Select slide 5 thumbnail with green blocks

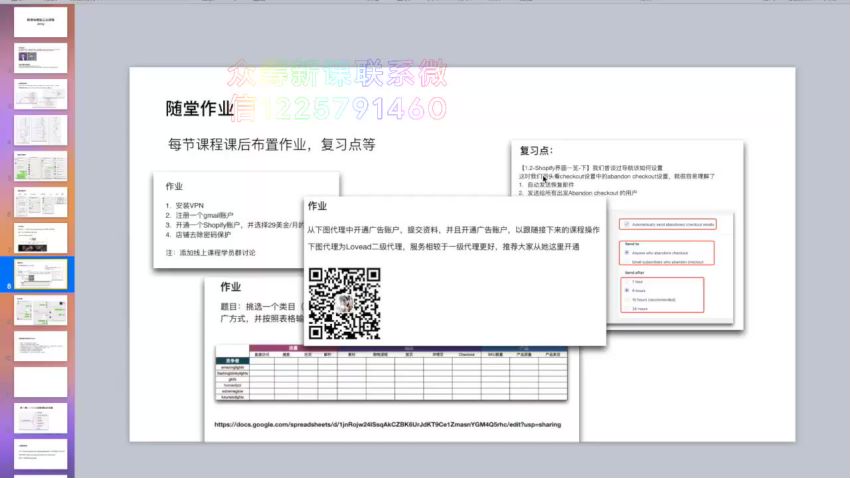(40, 166)
